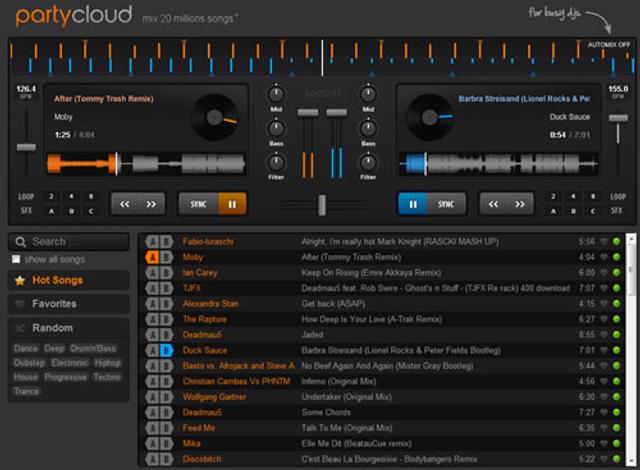Click the playlist scrollbar down arrow
The width and height of the screenshot is (640, 470).
(x=631, y=461)
